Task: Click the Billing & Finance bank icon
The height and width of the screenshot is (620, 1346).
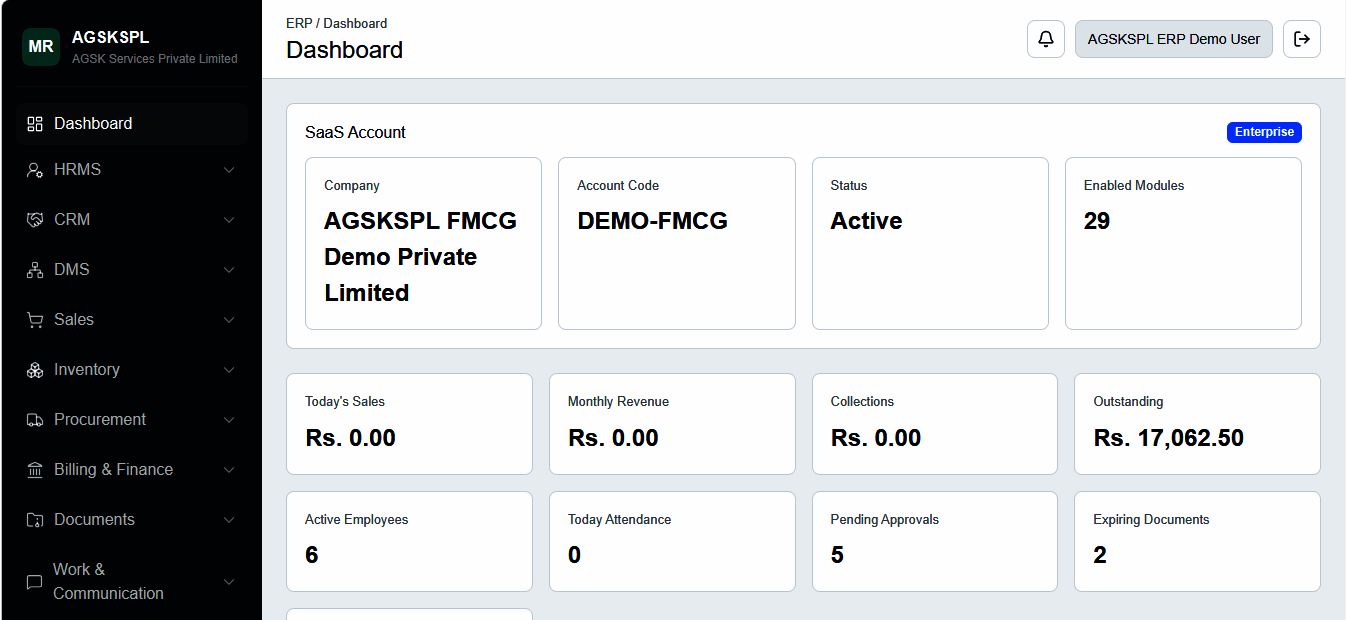Action: coord(35,470)
